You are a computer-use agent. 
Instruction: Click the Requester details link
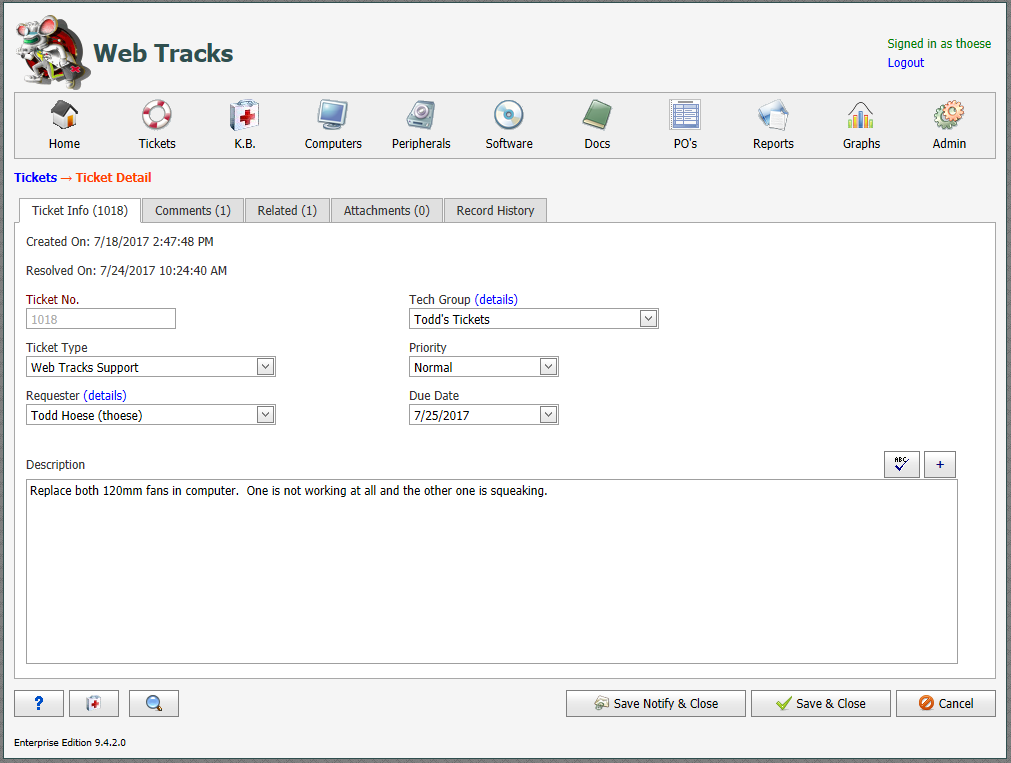tap(105, 395)
